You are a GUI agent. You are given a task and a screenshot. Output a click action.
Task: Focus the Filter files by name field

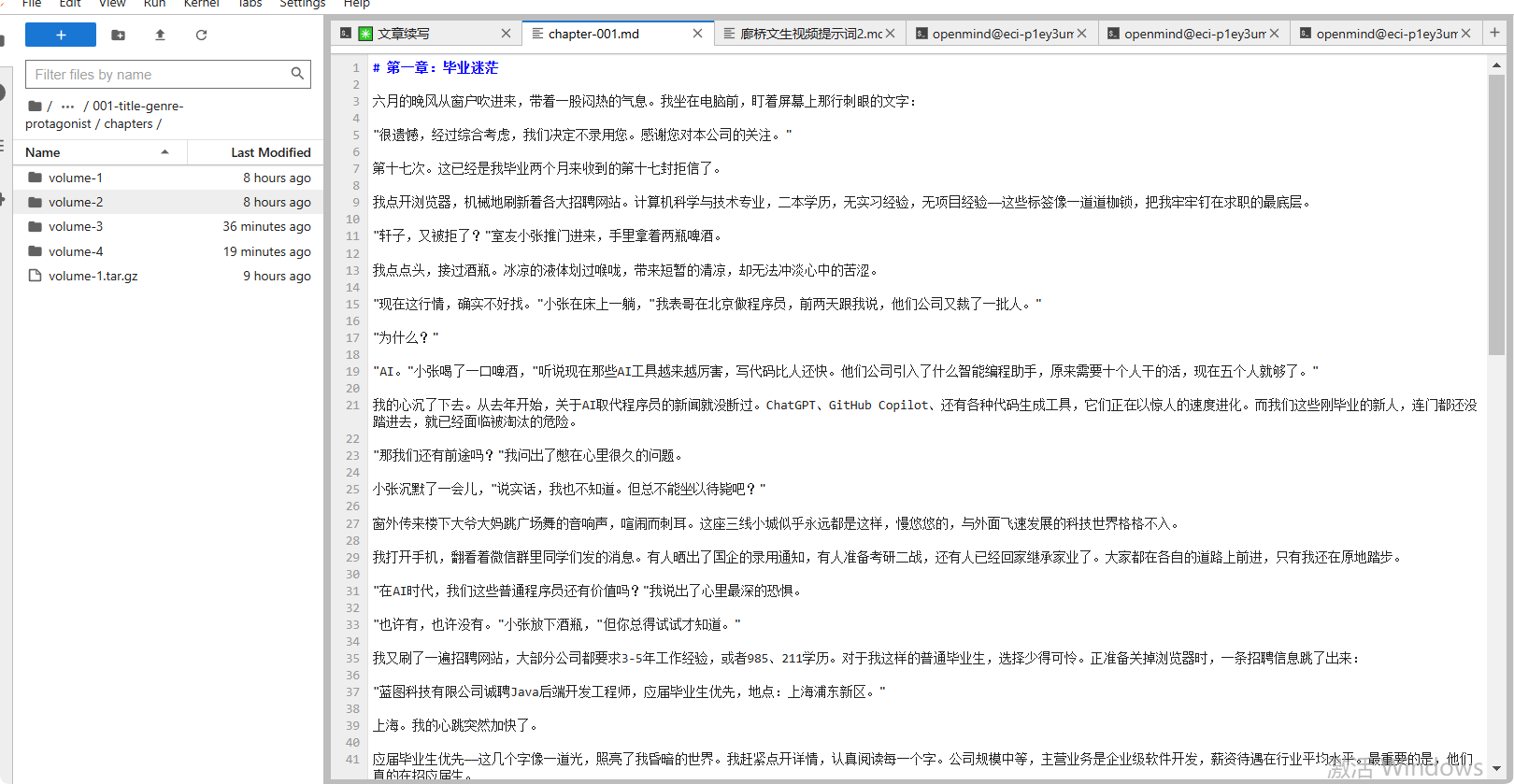coord(168,74)
